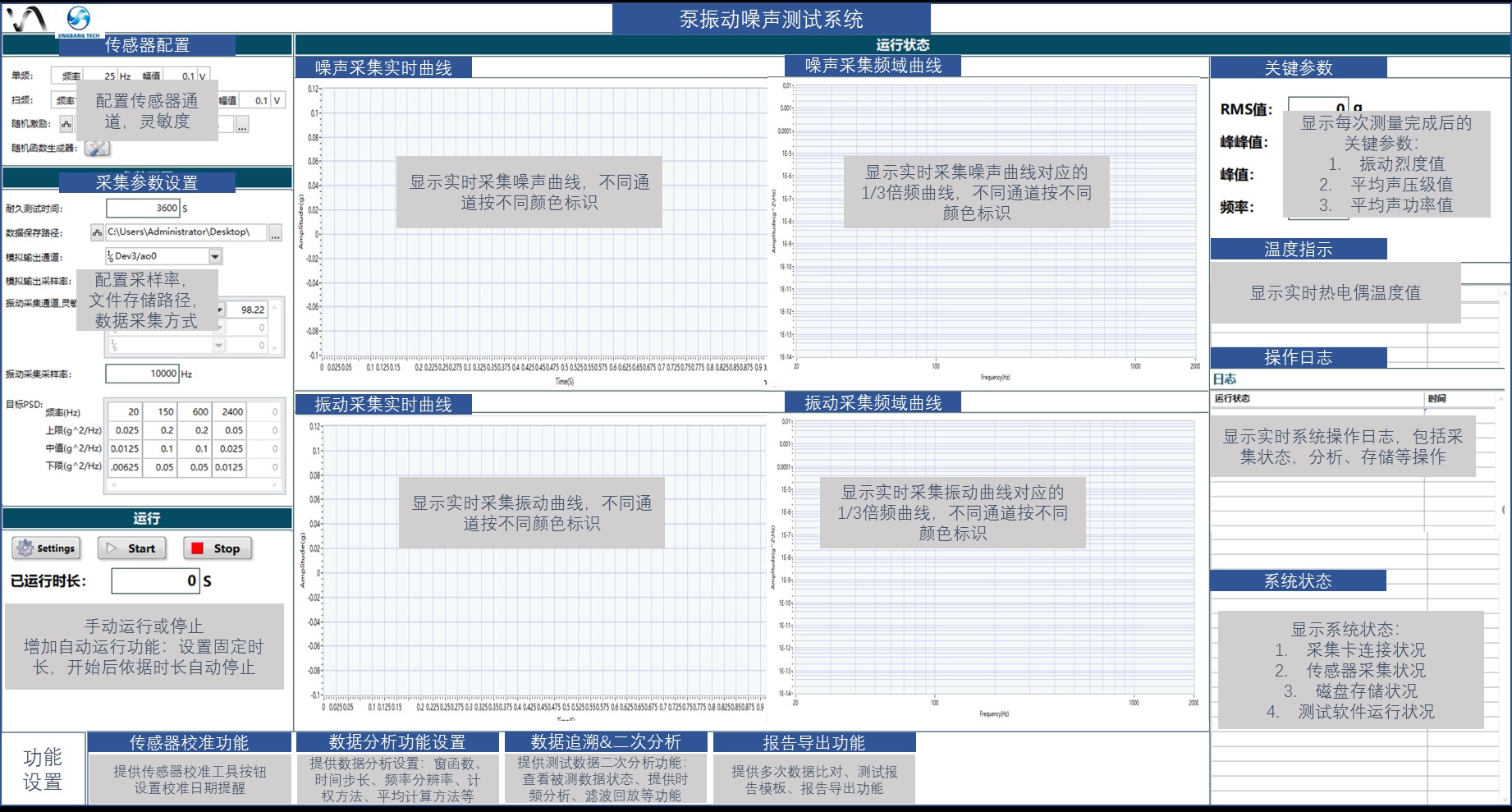Edit the vibration sampling rate field showing 10000
The width and height of the screenshot is (1512, 812).
pyautogui.click(x=143, y=374)
